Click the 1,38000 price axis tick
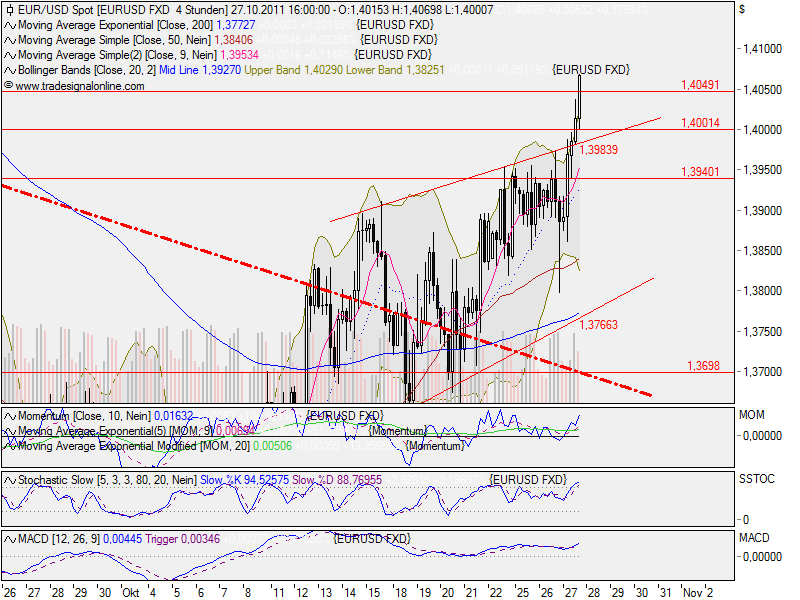 click(x=762, y=291)
